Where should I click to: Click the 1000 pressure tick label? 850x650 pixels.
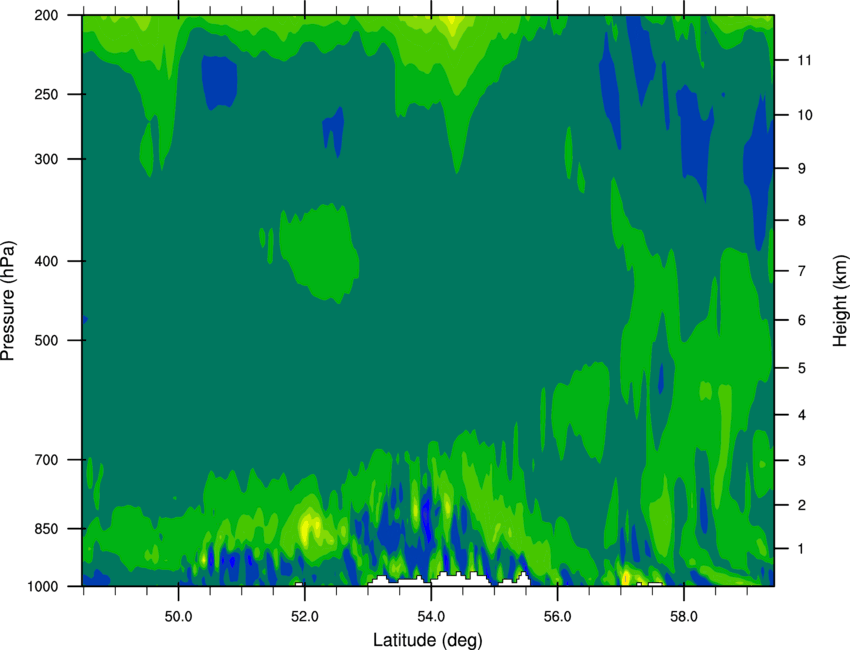coord(42,587)
